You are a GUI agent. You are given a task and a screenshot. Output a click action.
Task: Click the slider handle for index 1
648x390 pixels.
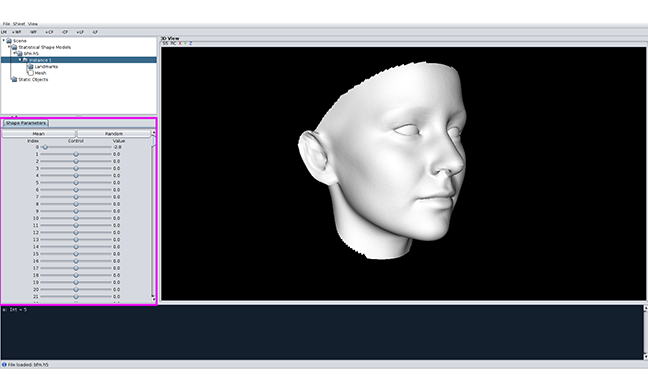click(76, 154)
